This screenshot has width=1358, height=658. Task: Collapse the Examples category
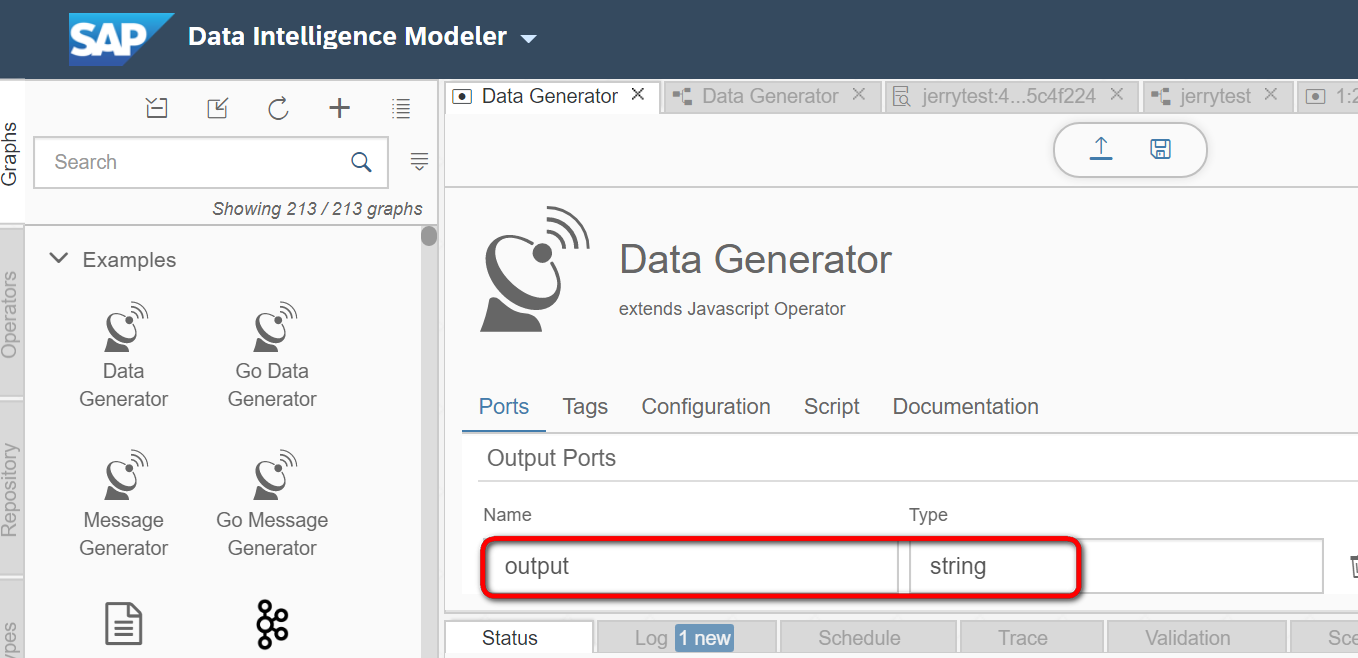[60, 259]
